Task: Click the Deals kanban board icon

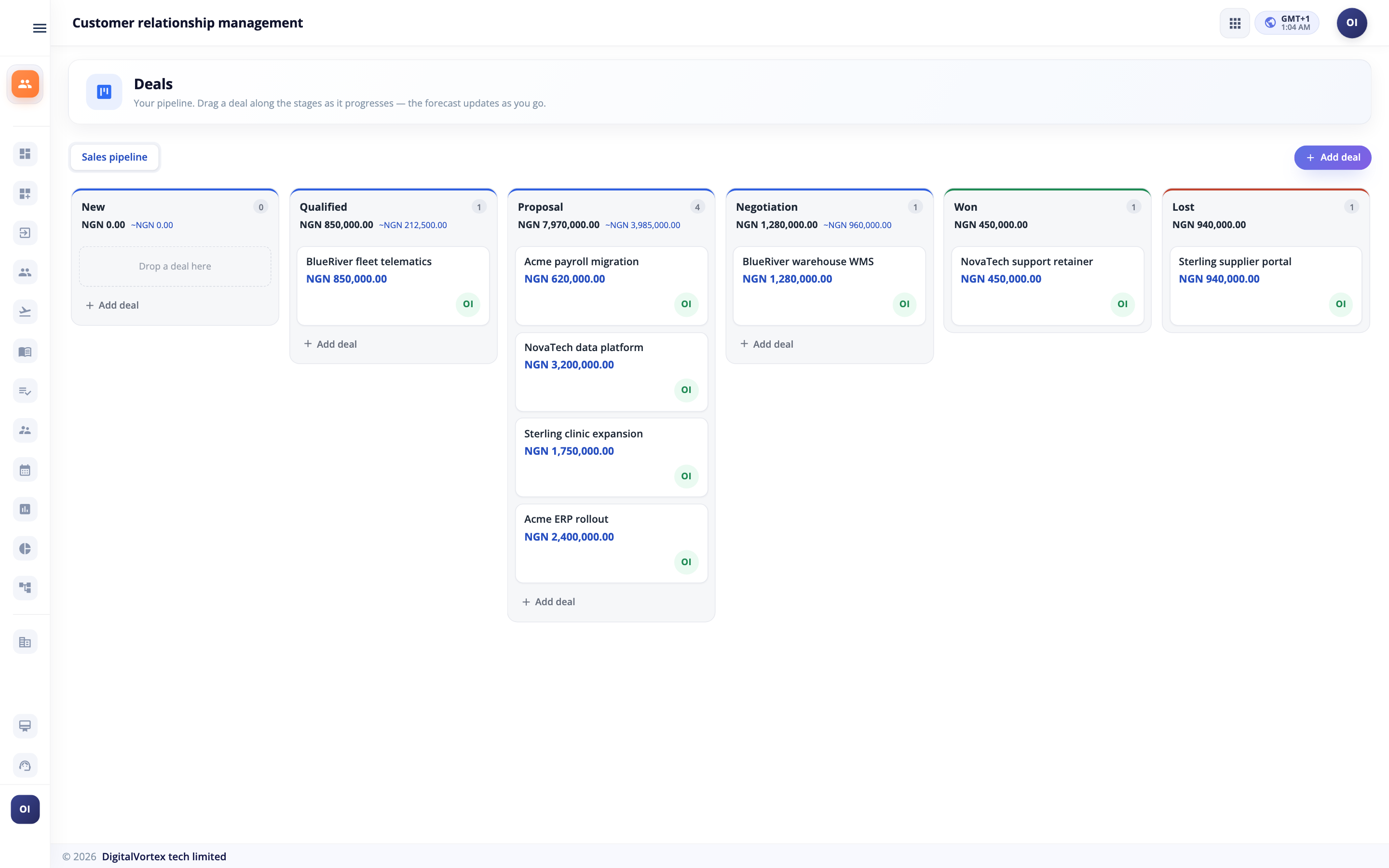Action: point(104,92)
